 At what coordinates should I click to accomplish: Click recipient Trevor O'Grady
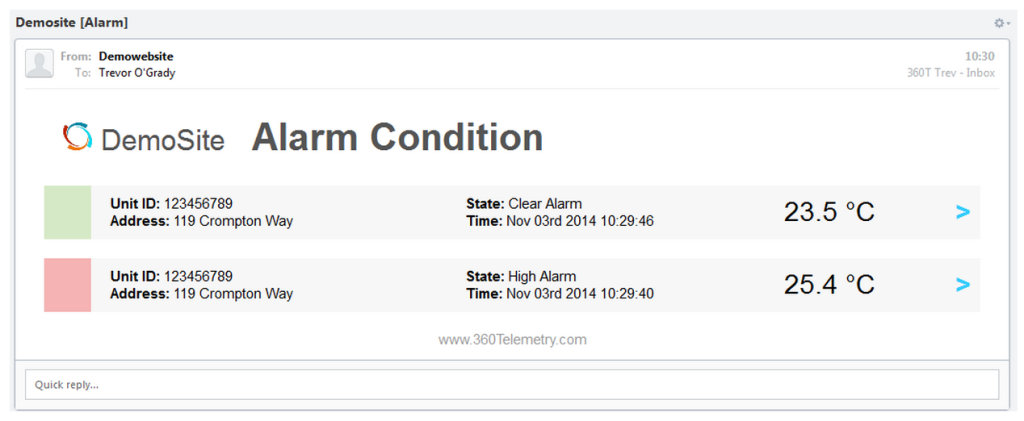(x=136, y=72)
